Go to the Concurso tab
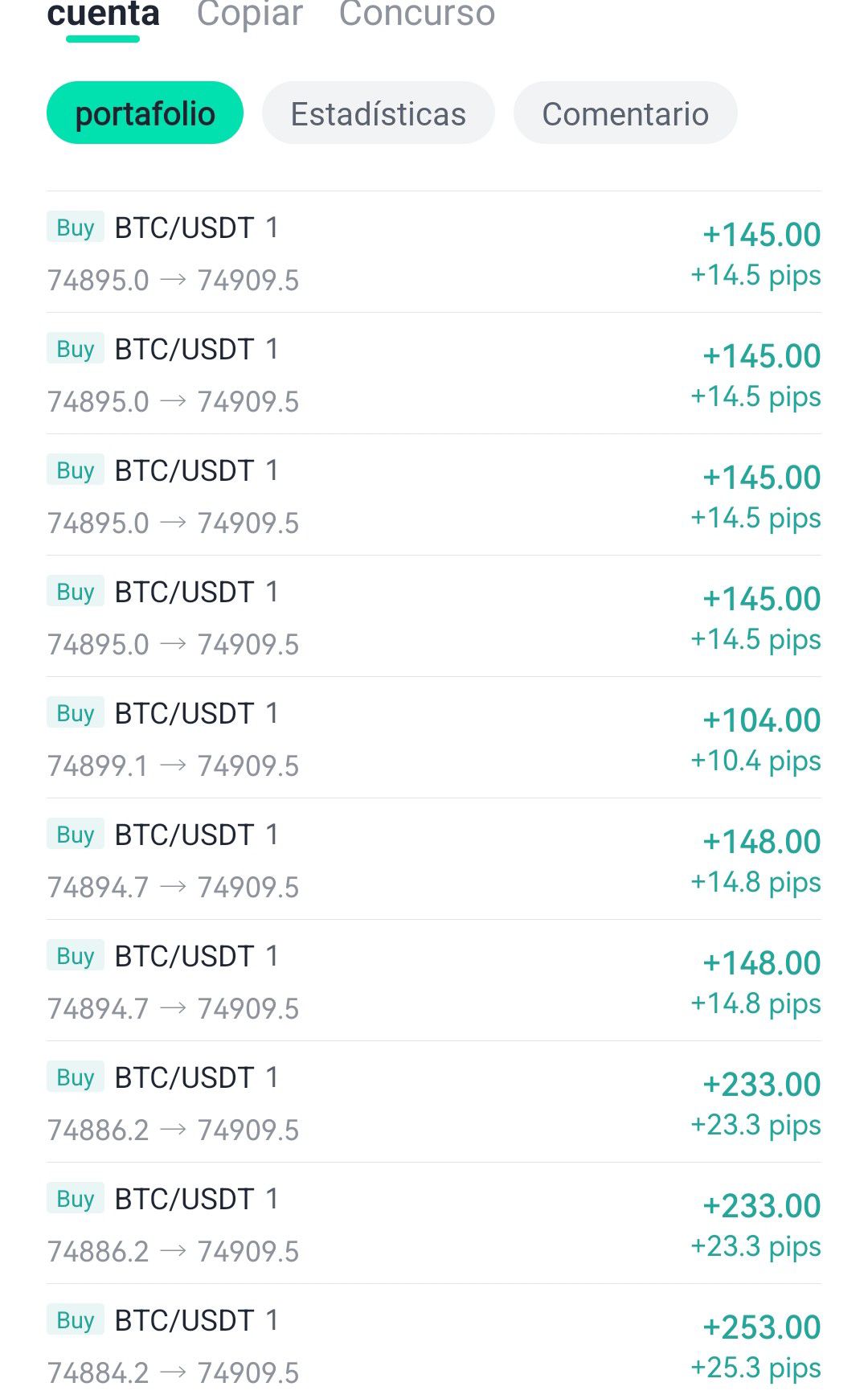Screen dimensions: 868x1399 [416, 14]
